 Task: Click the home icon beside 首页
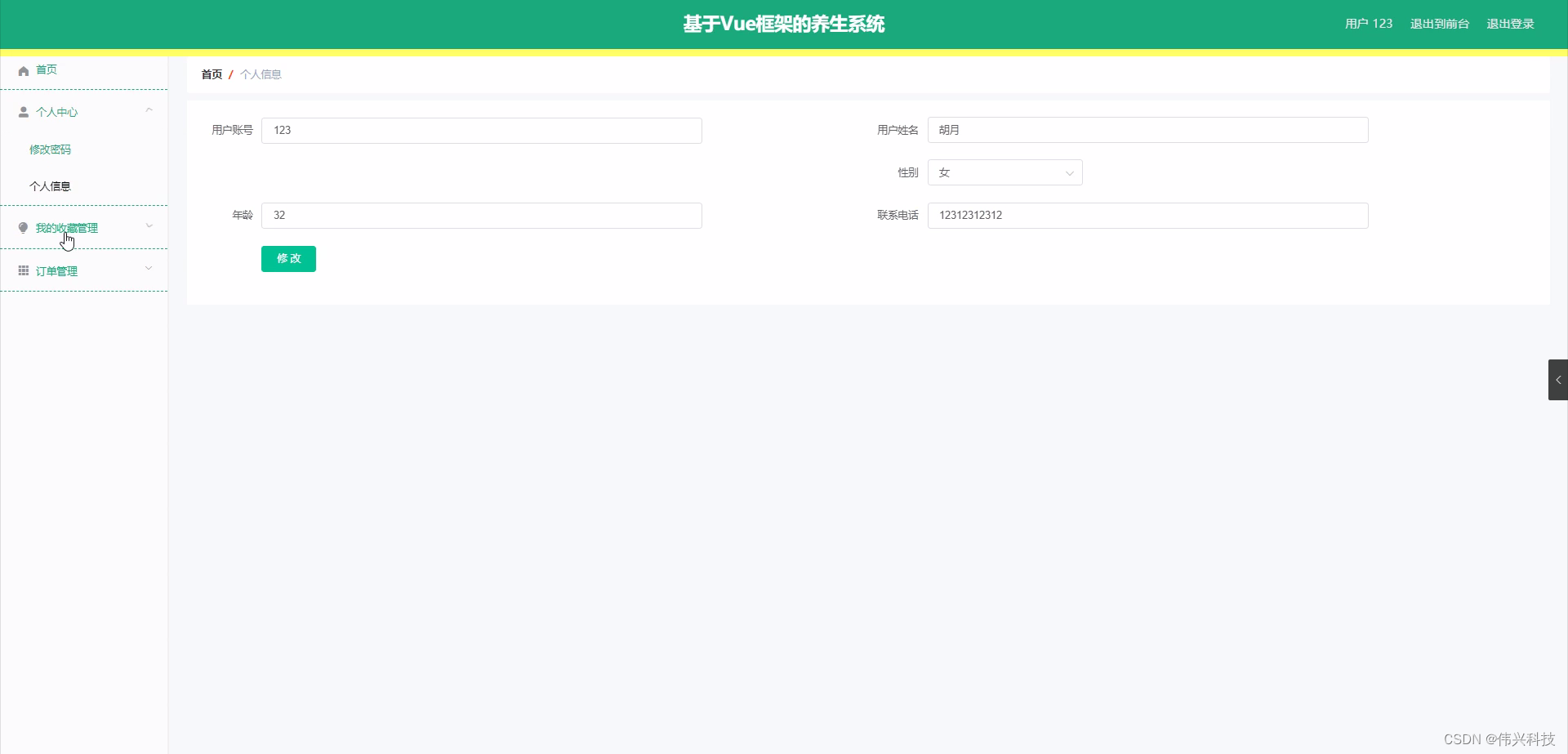click(23, 70)
